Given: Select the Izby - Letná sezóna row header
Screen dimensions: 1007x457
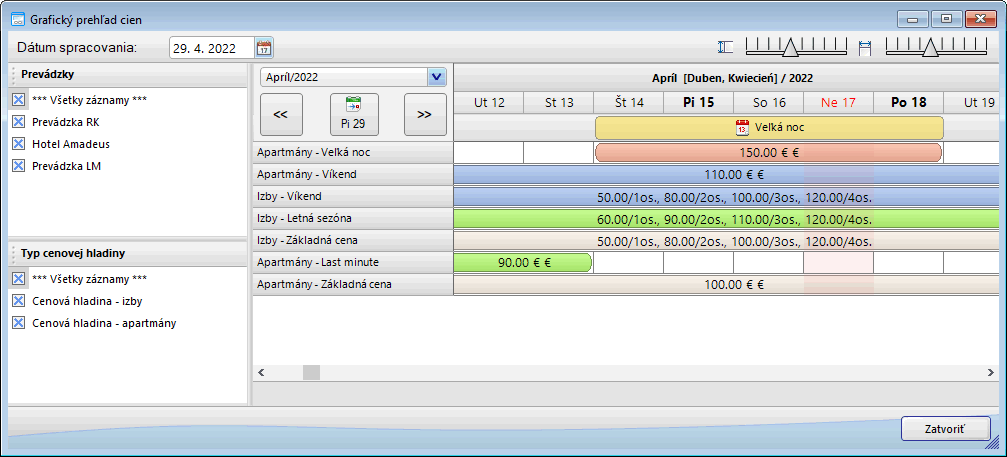Looking at the screenshot, I should tap(352, 218).
